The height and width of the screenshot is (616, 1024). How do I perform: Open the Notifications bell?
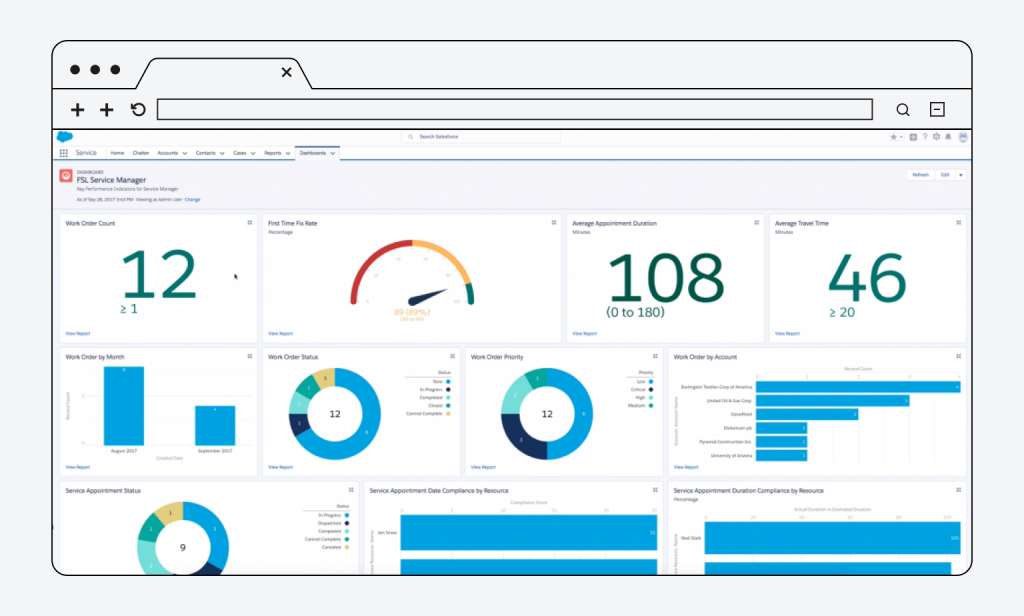point(948,137)
